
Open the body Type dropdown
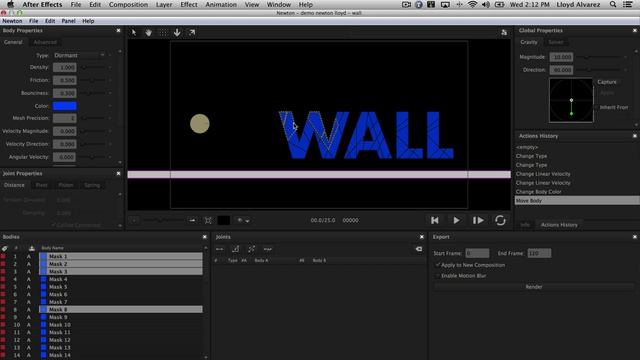coord(79,55)
